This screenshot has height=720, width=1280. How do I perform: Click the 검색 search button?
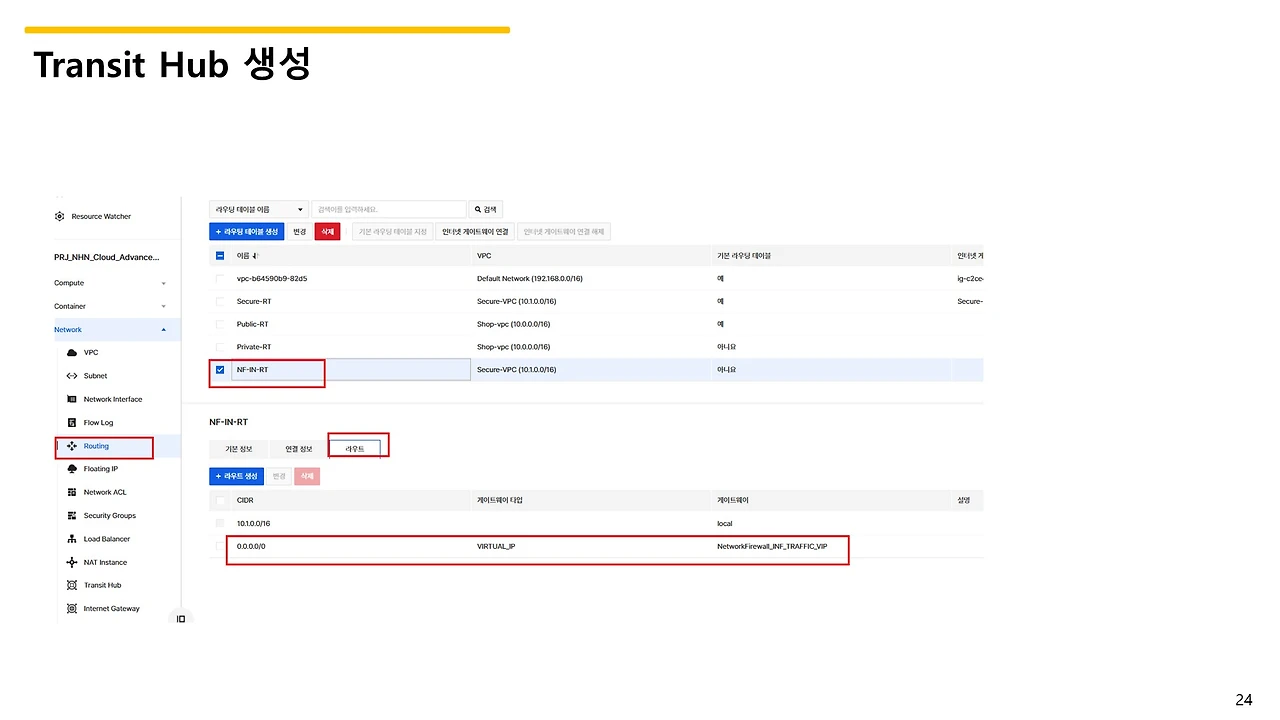click(485, 210)
